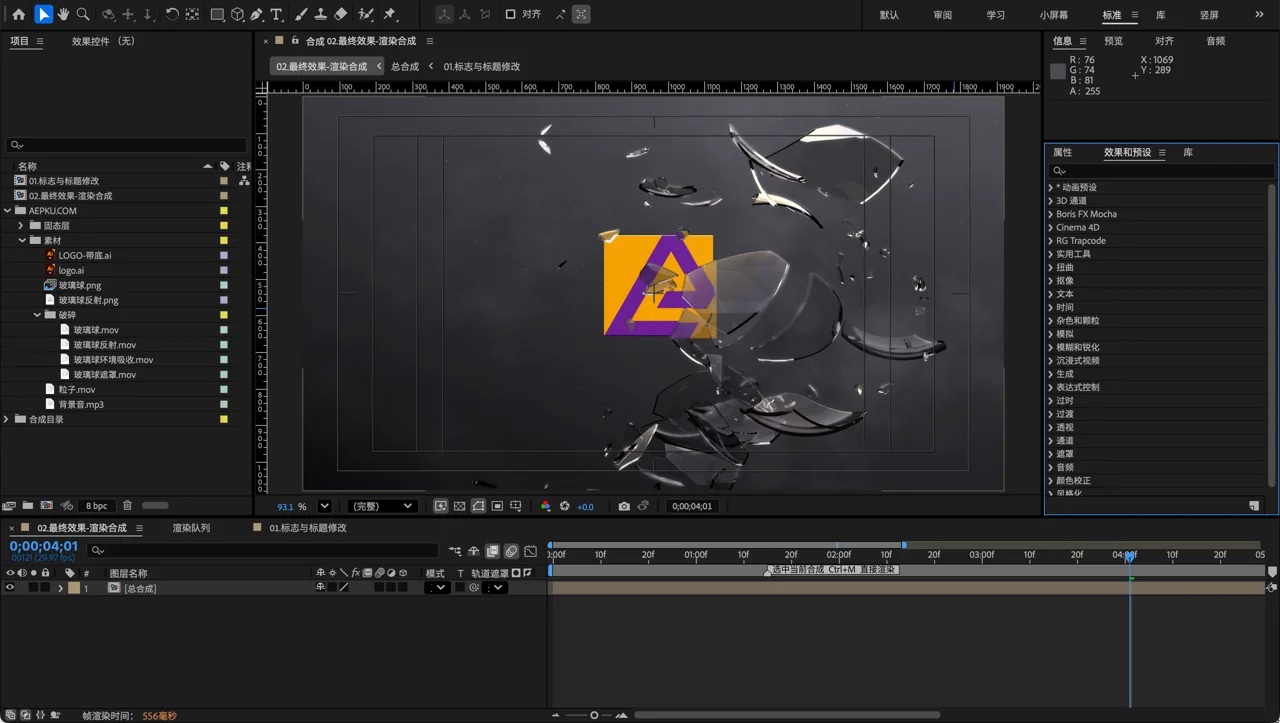
Task: Open the Graph Editor in timeline
Action: tap(530, 551)
